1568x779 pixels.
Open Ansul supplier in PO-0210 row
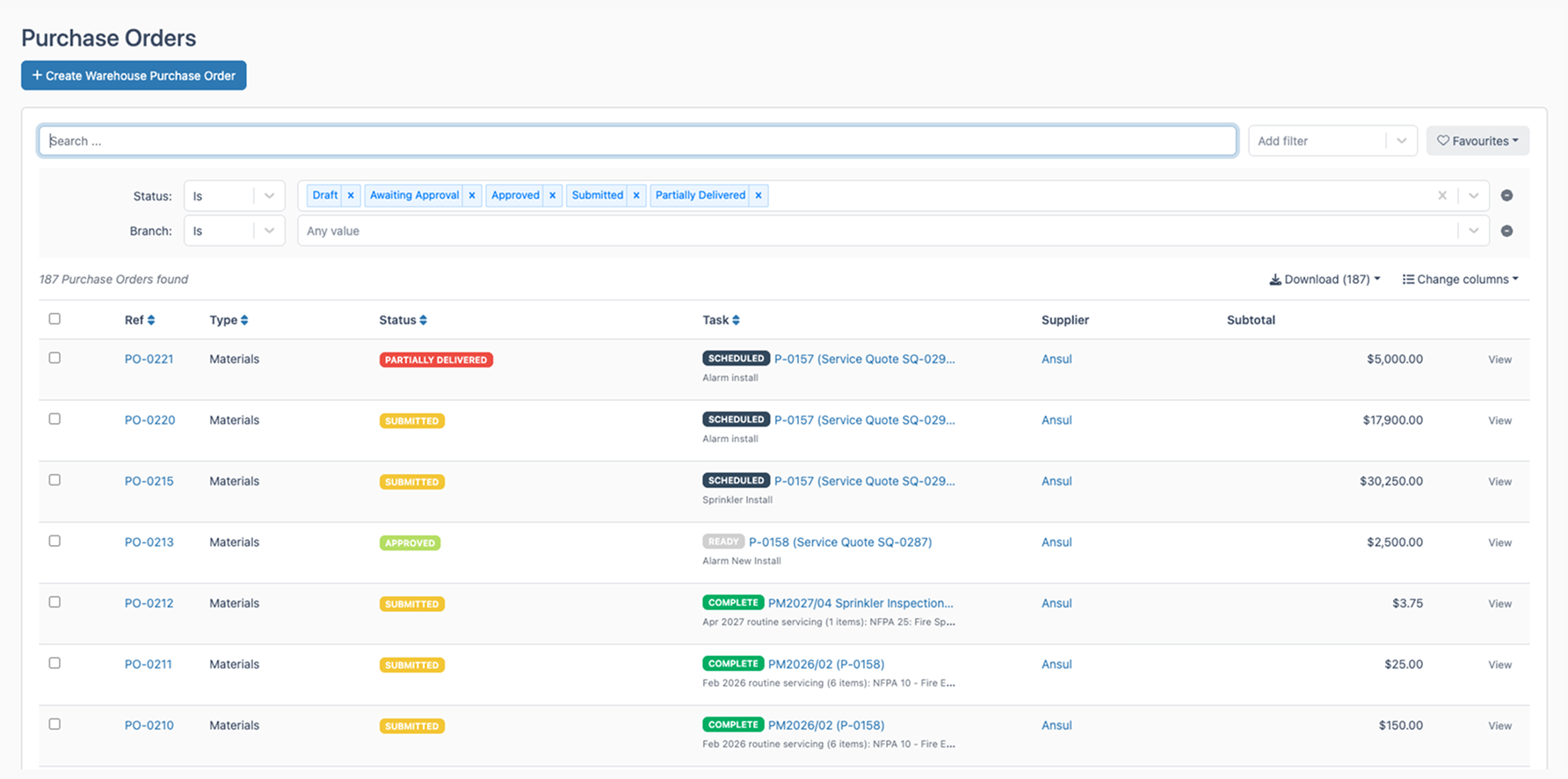[1056, 725]
